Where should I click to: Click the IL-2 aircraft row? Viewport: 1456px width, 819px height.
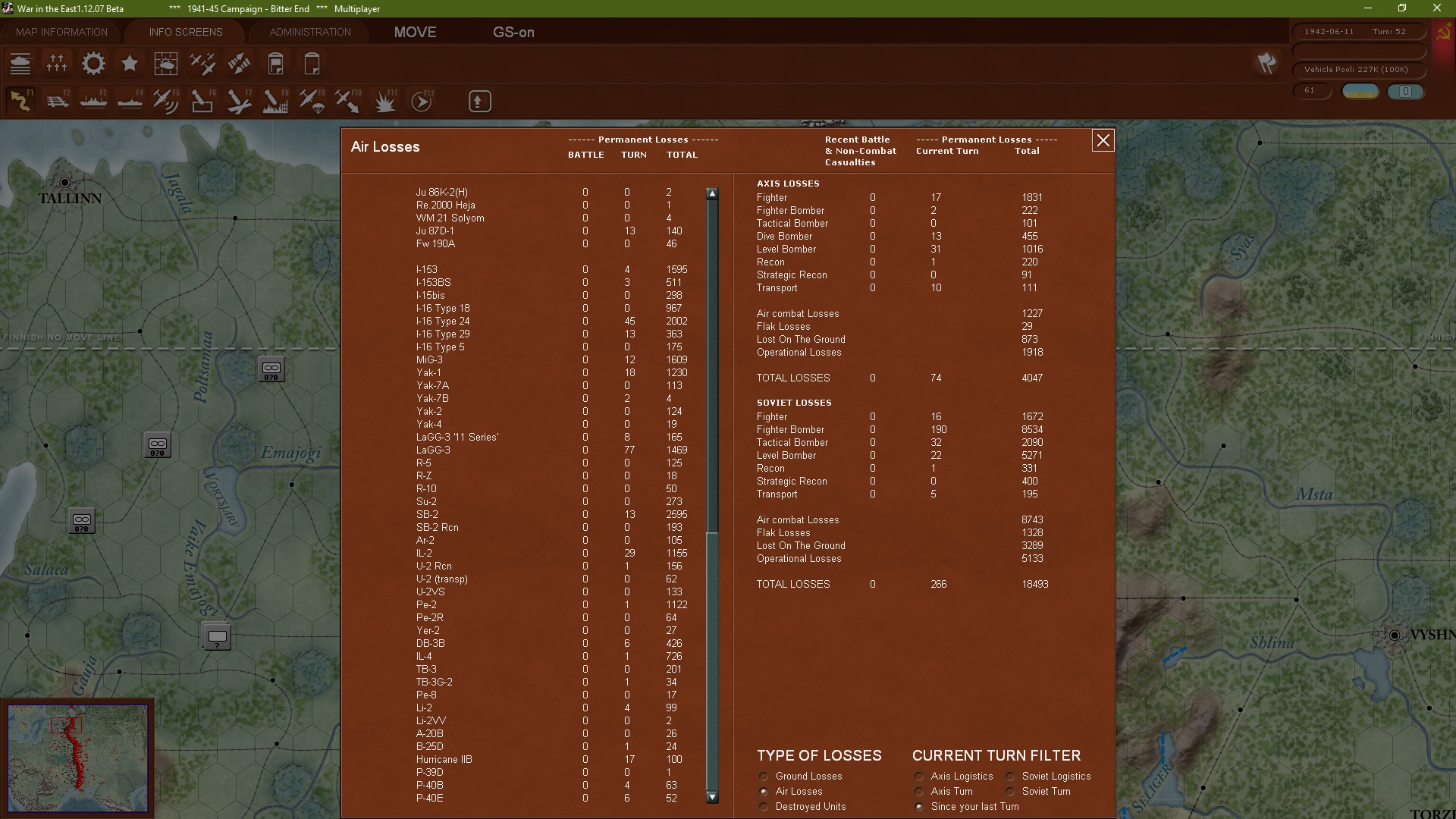pos(551,554)
